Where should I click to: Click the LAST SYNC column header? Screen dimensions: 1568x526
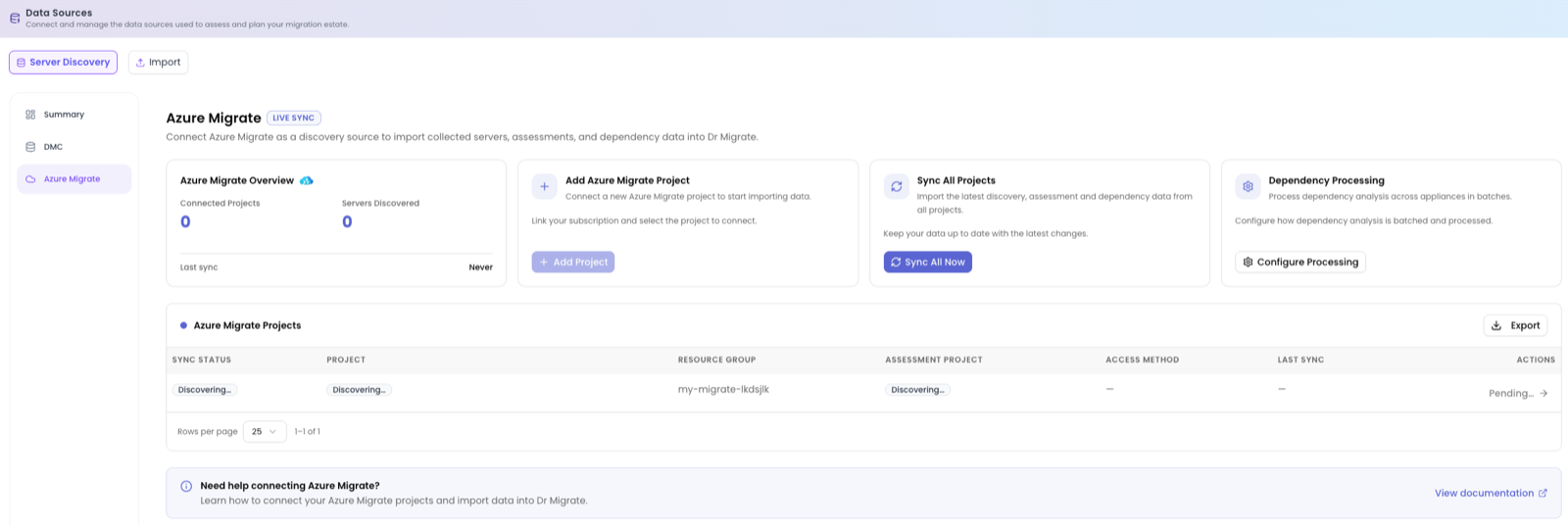click(1300, 359)
